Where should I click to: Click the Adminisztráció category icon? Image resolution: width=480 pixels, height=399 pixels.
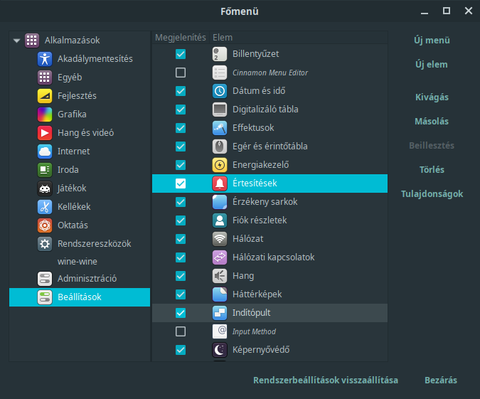point(45,279)
